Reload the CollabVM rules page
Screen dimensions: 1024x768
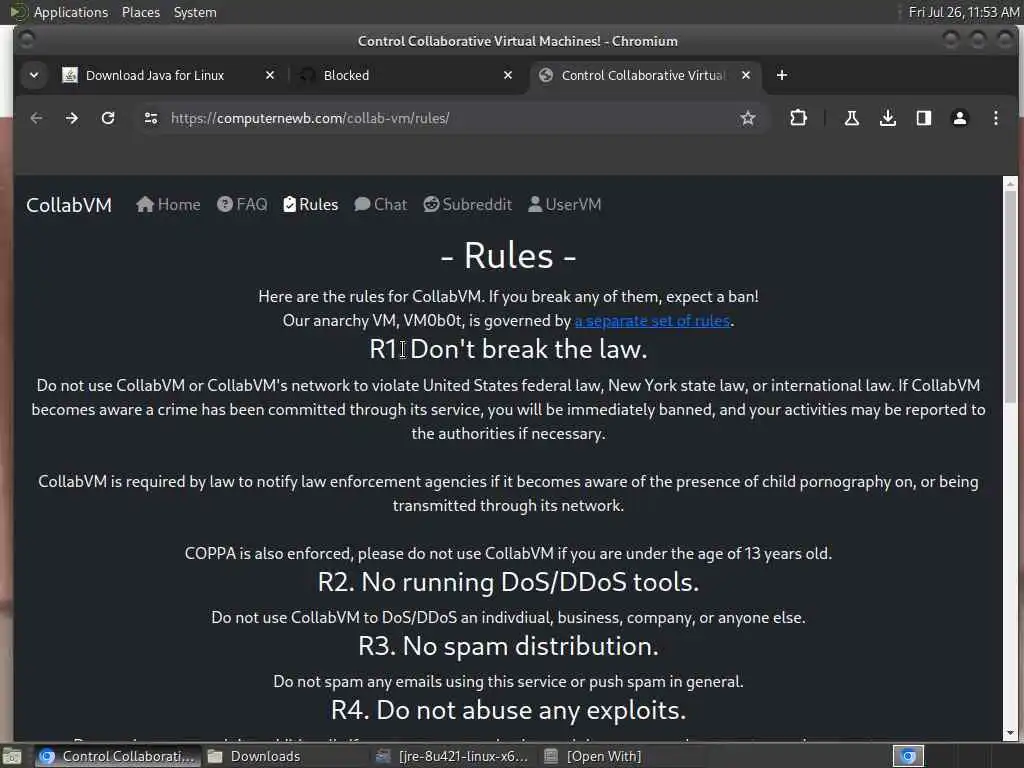coord(108,118)
